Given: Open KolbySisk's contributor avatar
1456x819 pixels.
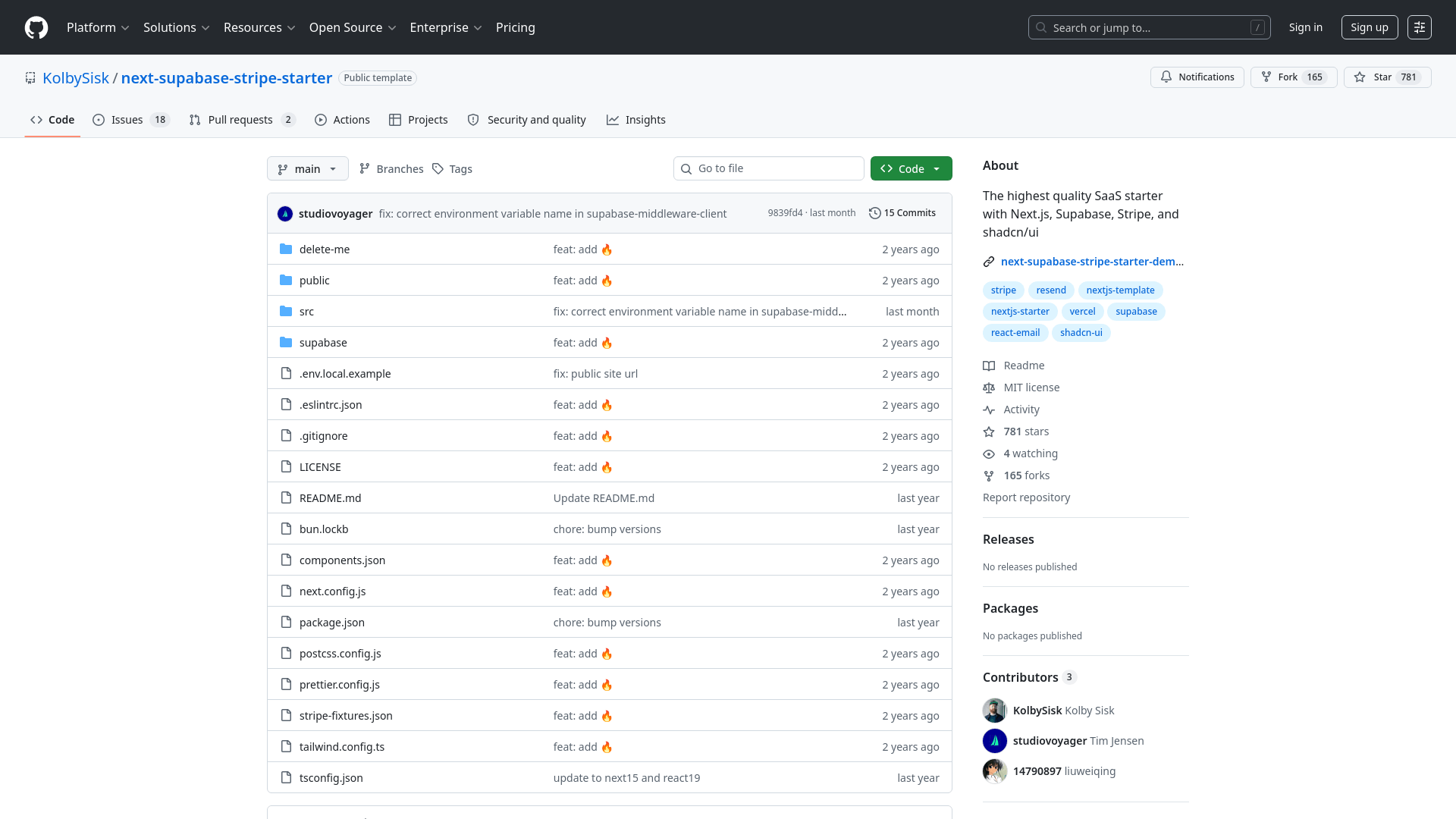Looking at the screenshot, I should coord(995,711).
